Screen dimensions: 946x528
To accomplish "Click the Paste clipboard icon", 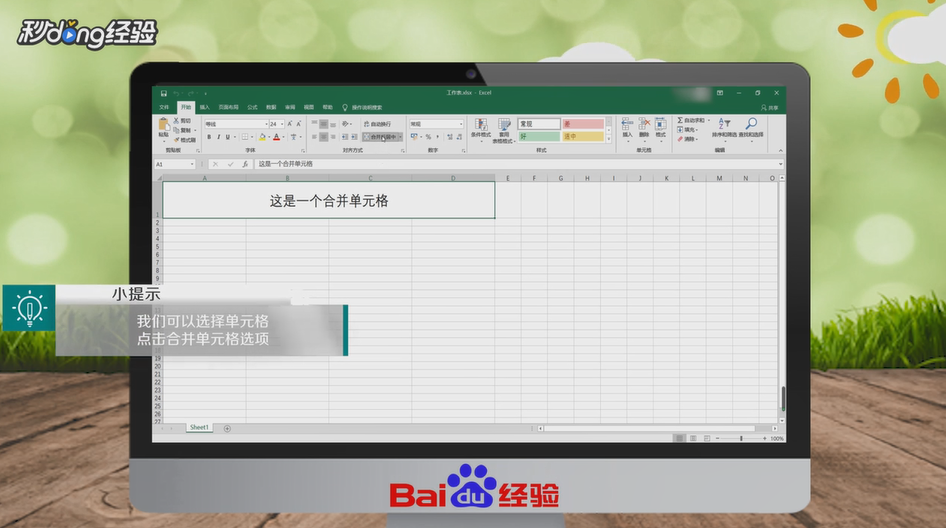I will (x=163, y=124).
